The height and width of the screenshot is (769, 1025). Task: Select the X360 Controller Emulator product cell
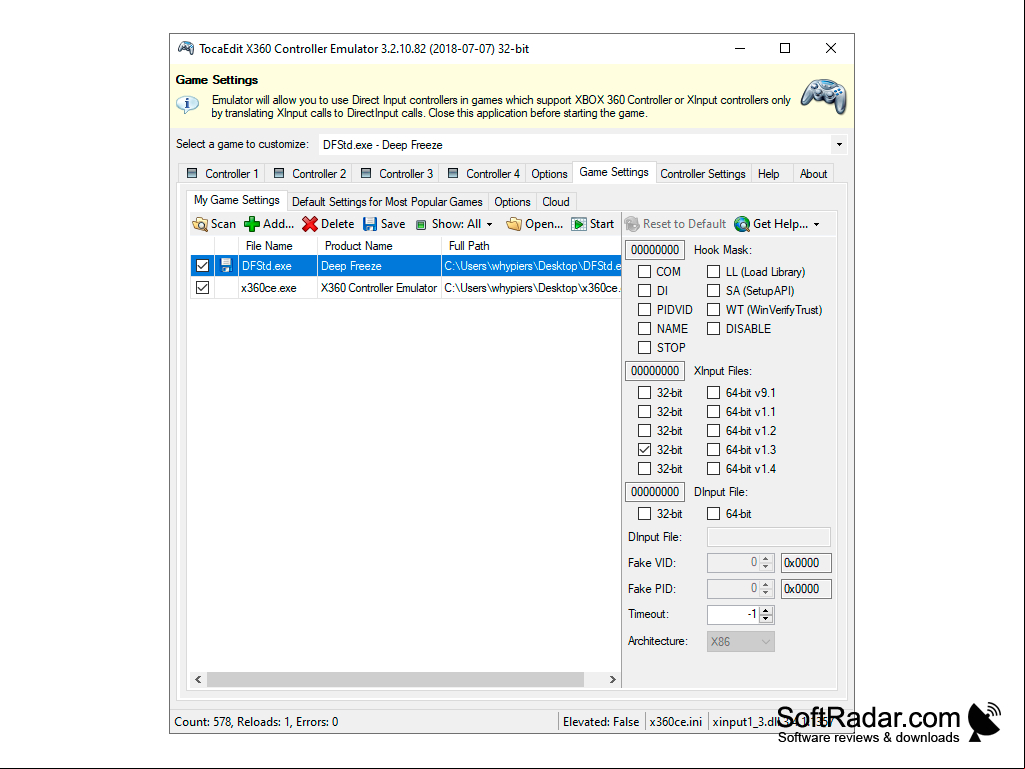379,288
